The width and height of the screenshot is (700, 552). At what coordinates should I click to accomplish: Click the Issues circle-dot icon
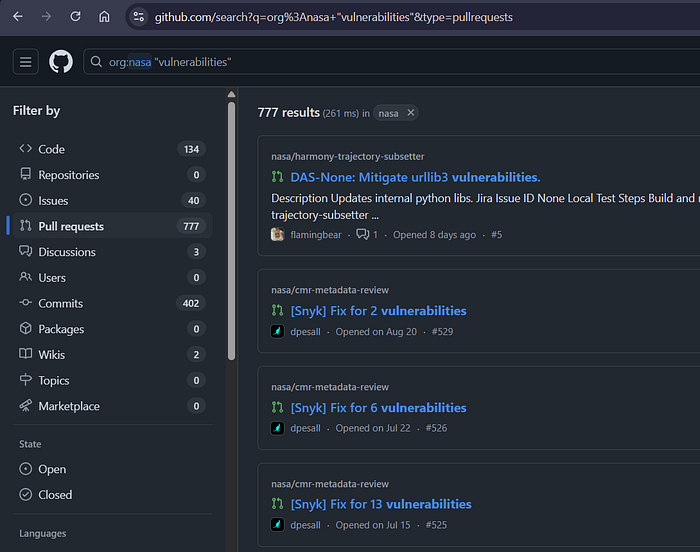pos(25,200)
